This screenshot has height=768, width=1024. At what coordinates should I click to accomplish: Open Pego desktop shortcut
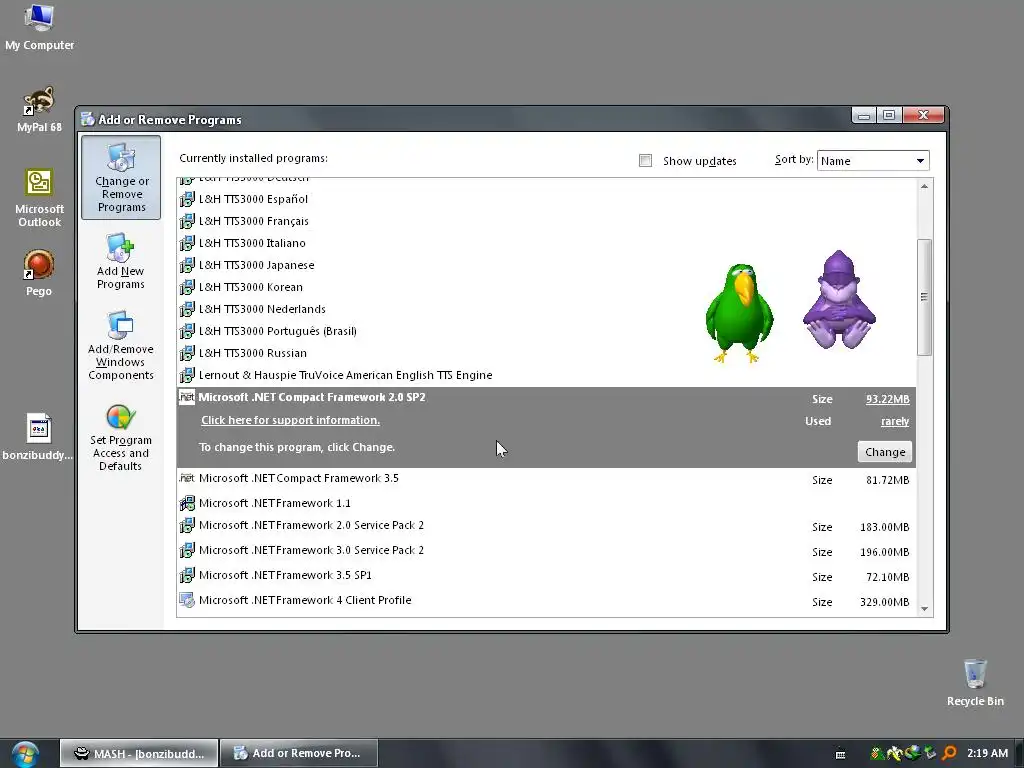(x=39, y=274)
